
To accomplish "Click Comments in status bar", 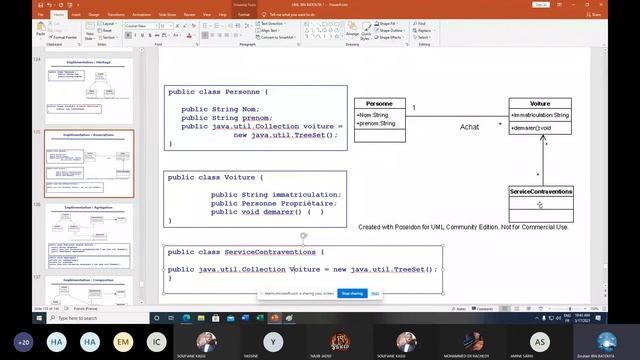I will pyautogui.click(x=482, y=309).
